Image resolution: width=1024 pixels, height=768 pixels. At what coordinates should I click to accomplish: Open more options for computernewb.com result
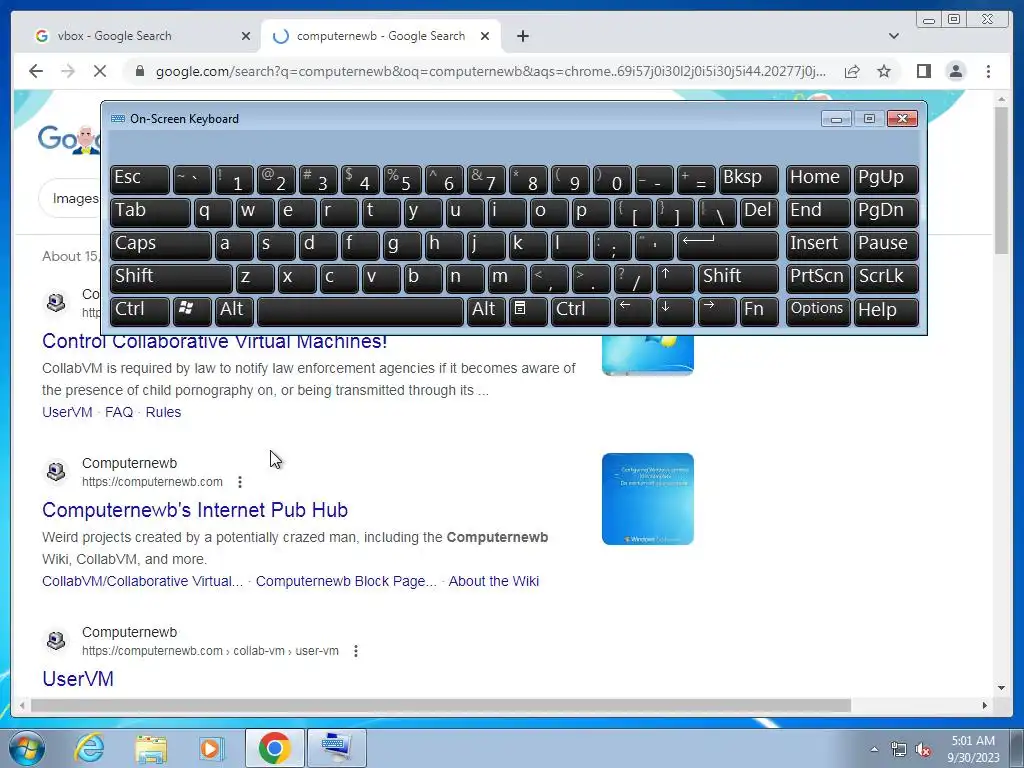pyautogui.click(x=240, y=482)
